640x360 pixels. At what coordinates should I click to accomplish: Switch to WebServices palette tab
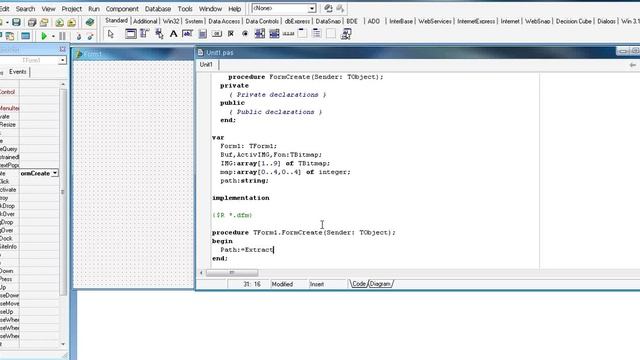435,21
